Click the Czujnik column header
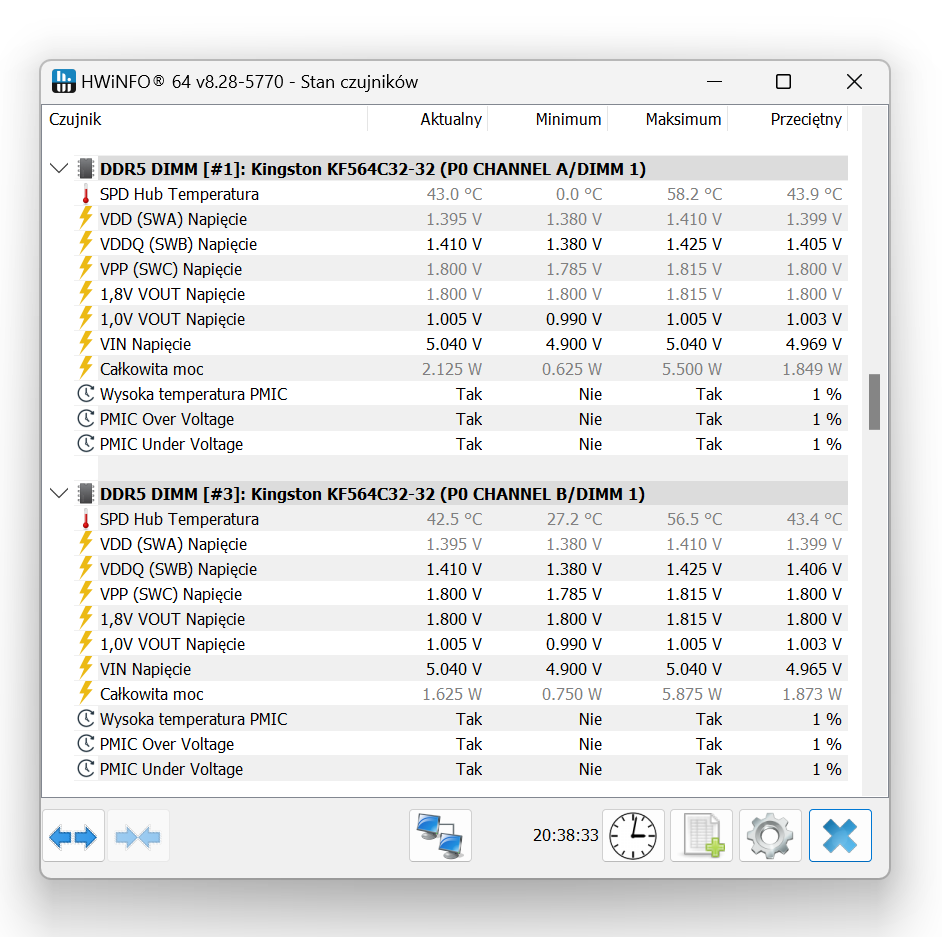 (76, 119)
